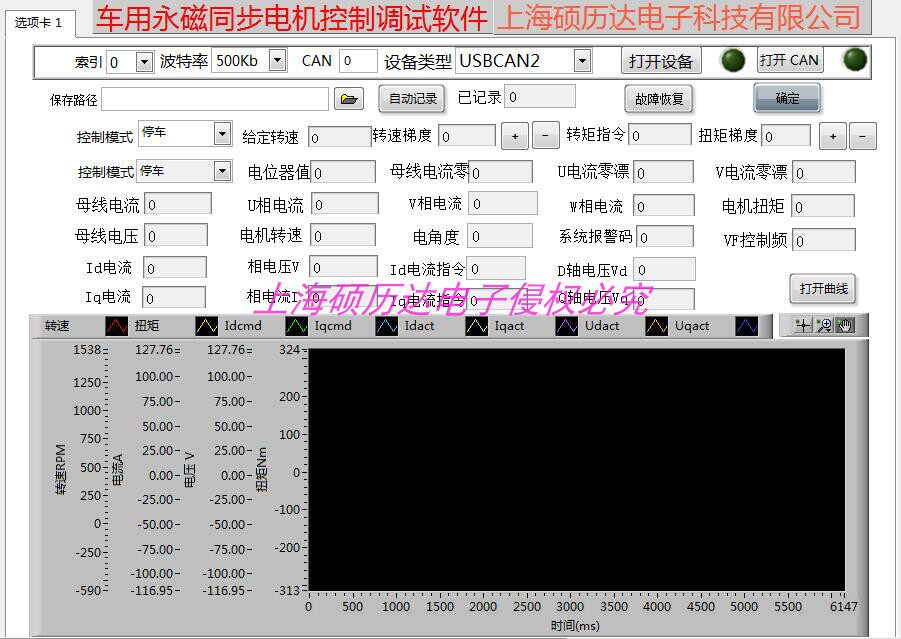Click the 系统报警码 value field
The width and height of the screenshot is (901, 639).
pos(665,237)
